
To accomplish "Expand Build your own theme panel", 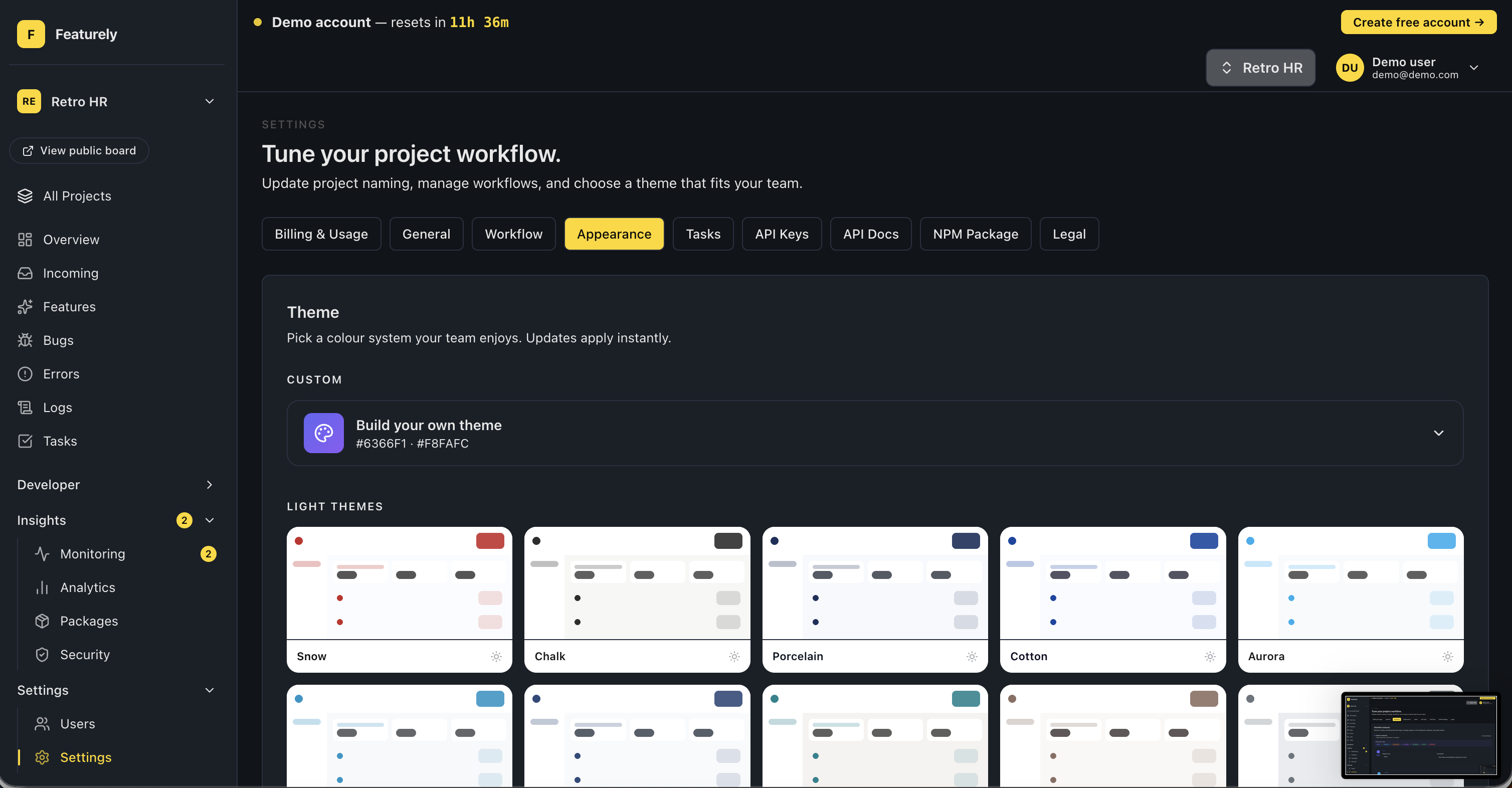I will coord(1438,433).
